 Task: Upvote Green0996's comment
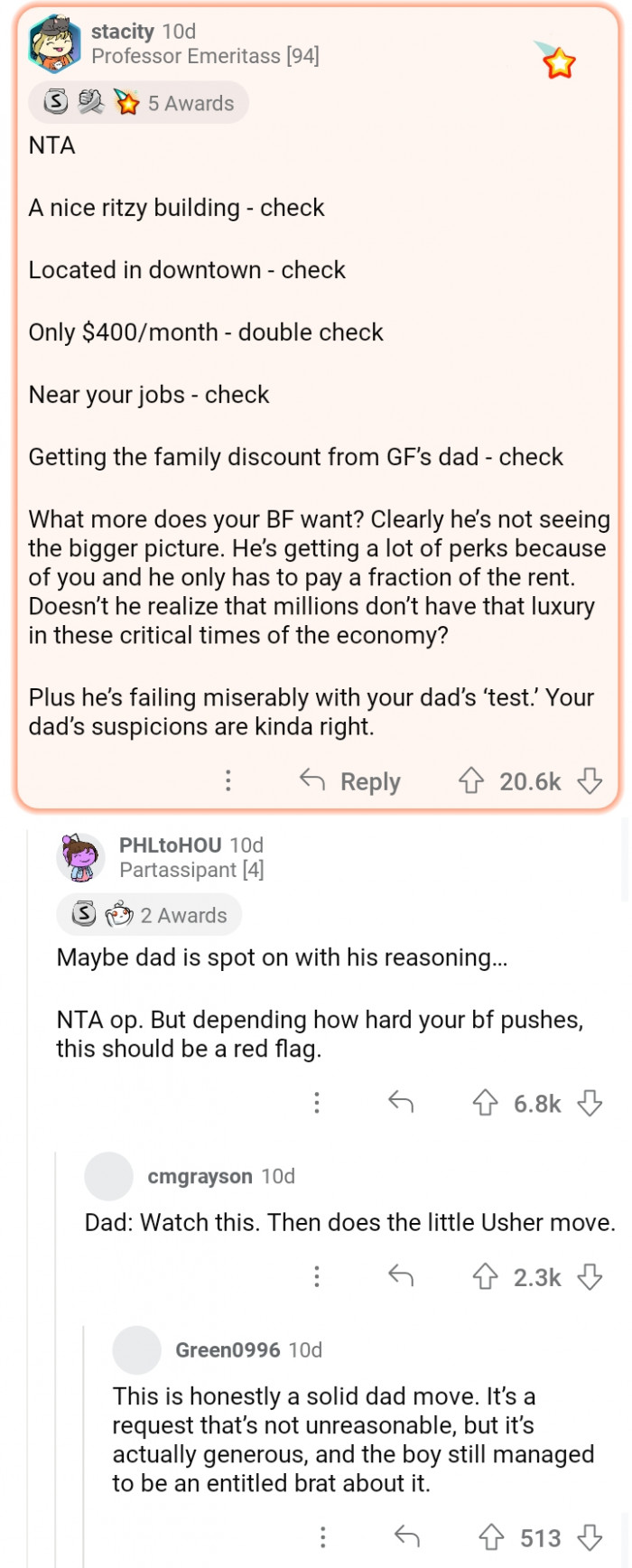491,1537
